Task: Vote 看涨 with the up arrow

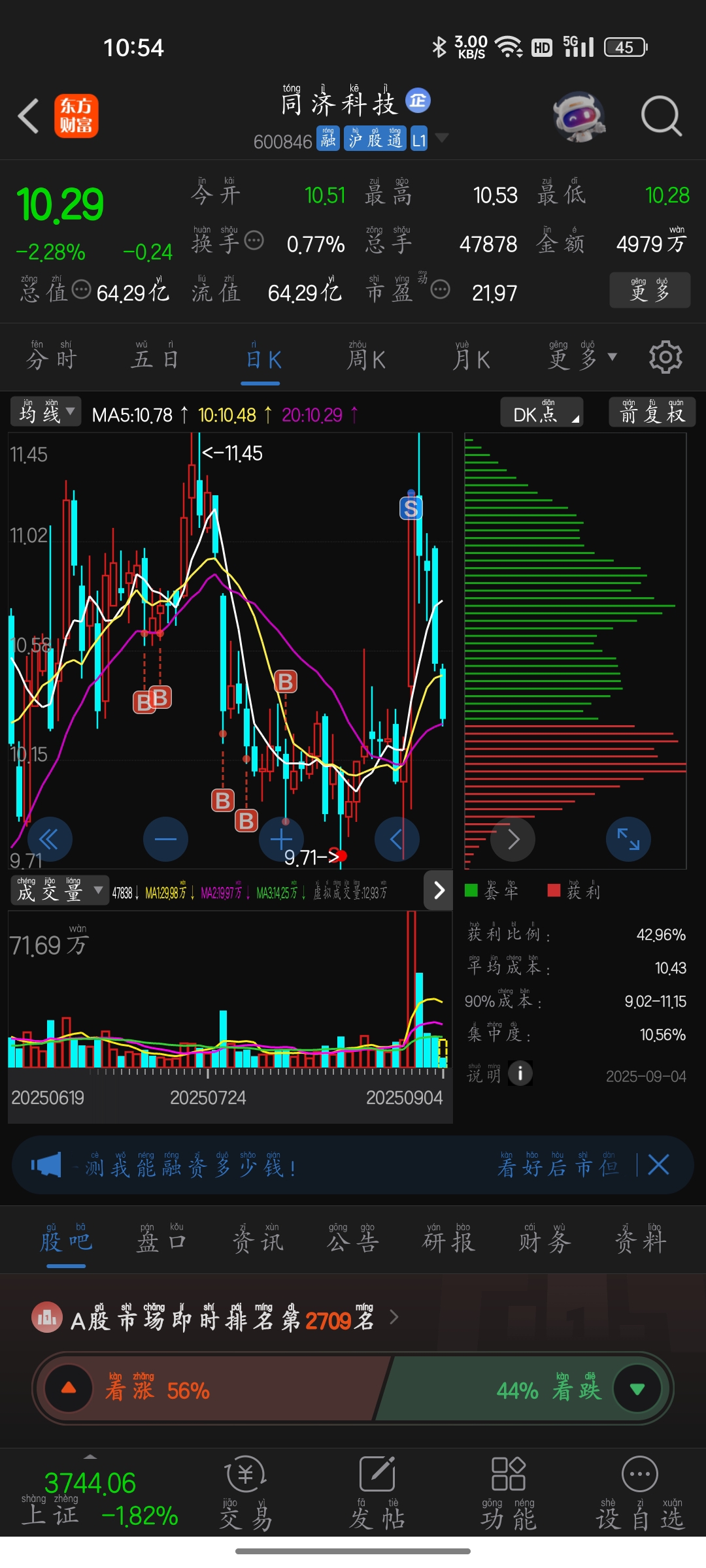Action: 68,1388
